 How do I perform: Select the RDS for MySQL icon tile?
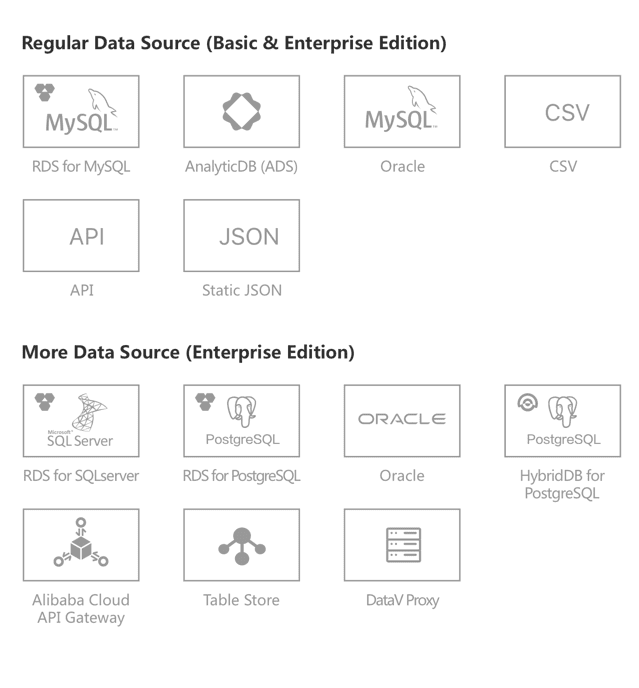click(81, 112)
